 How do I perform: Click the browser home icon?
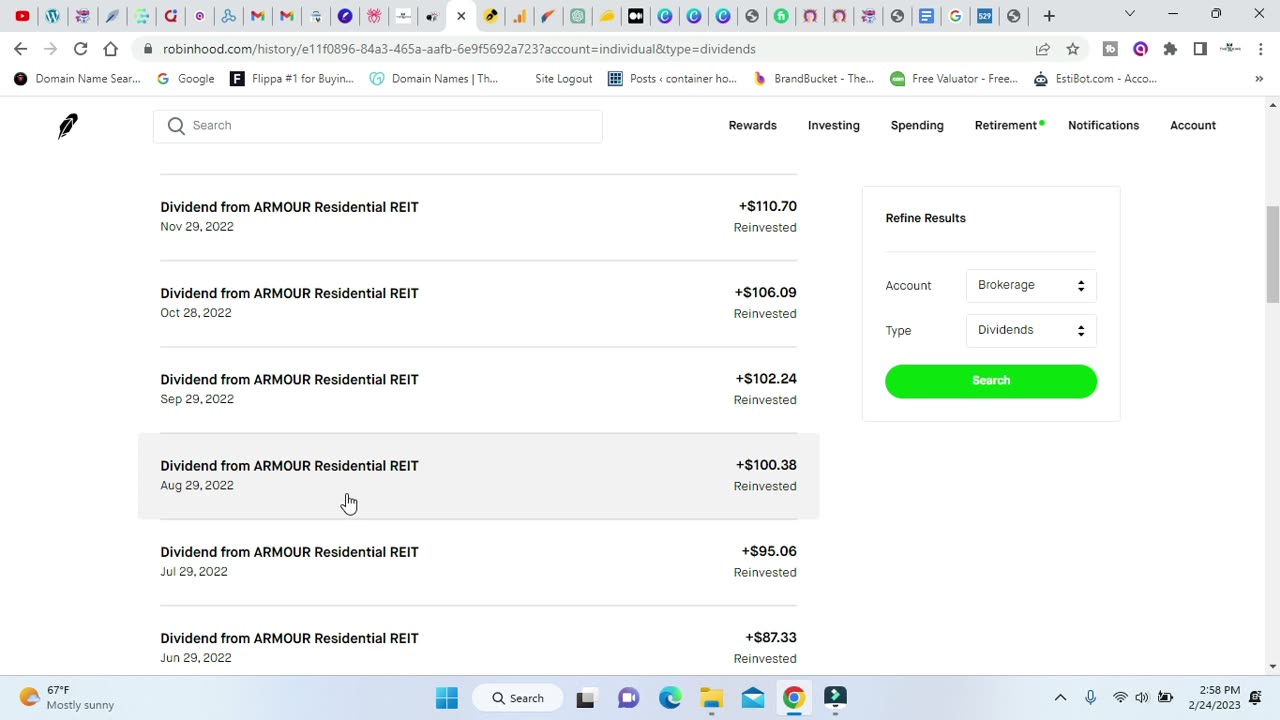pos(111,49)
